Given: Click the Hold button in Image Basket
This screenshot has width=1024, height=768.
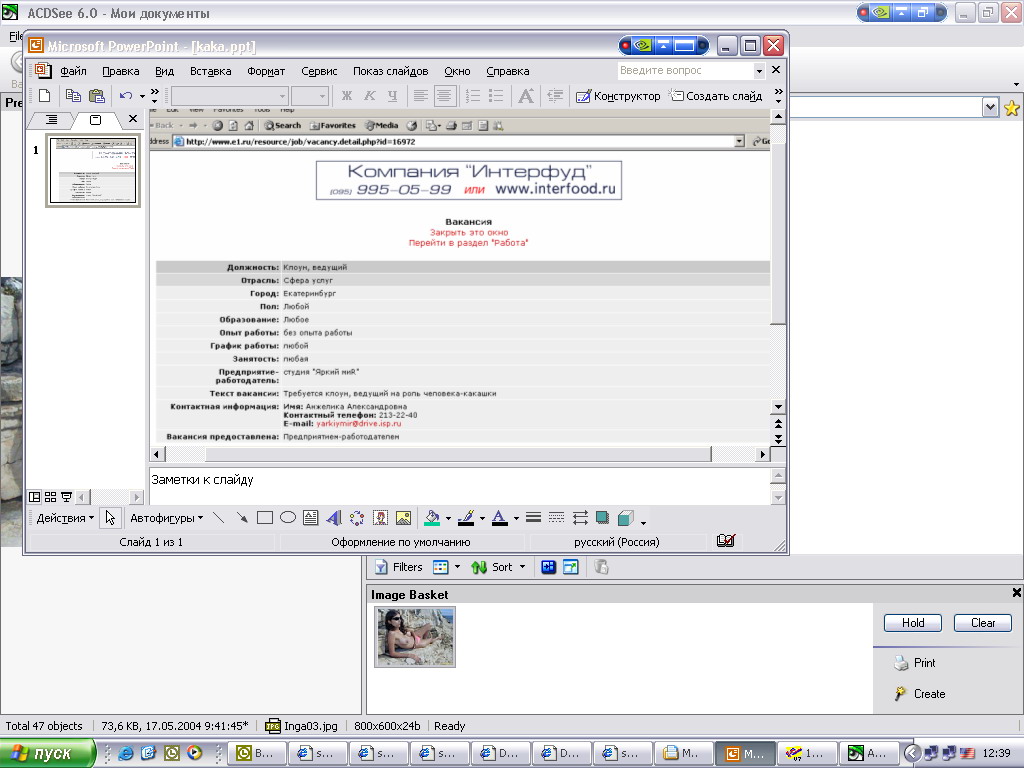Looking at the screenshot, I should 912,622.
